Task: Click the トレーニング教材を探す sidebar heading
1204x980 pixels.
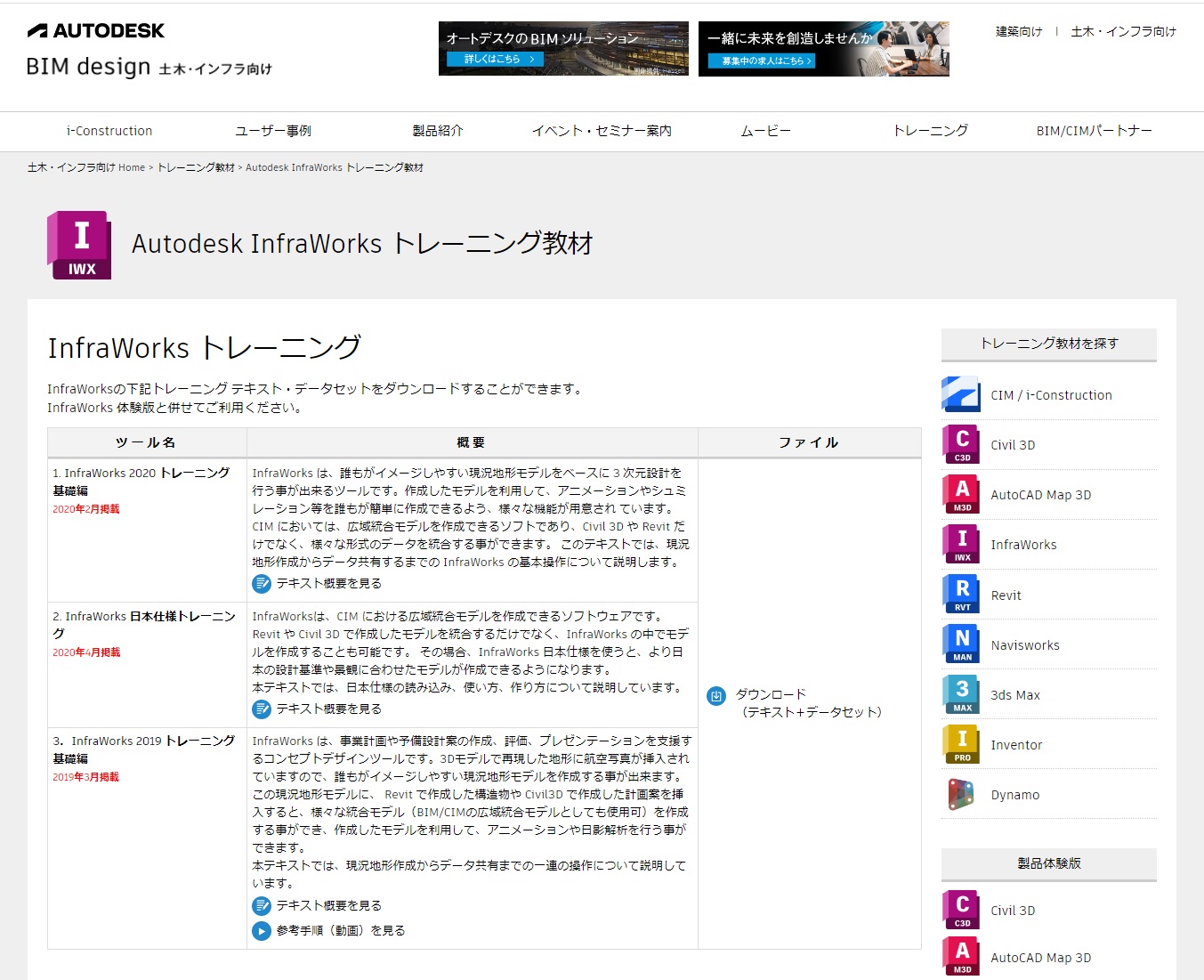Action: tap(1049, 344)
